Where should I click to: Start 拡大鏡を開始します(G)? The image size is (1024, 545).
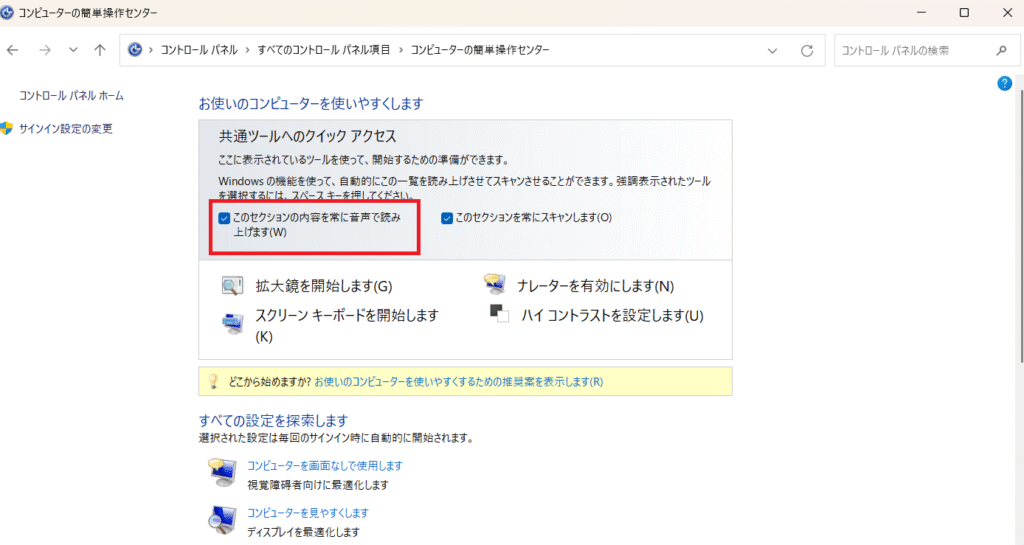(x=324, y=286)
